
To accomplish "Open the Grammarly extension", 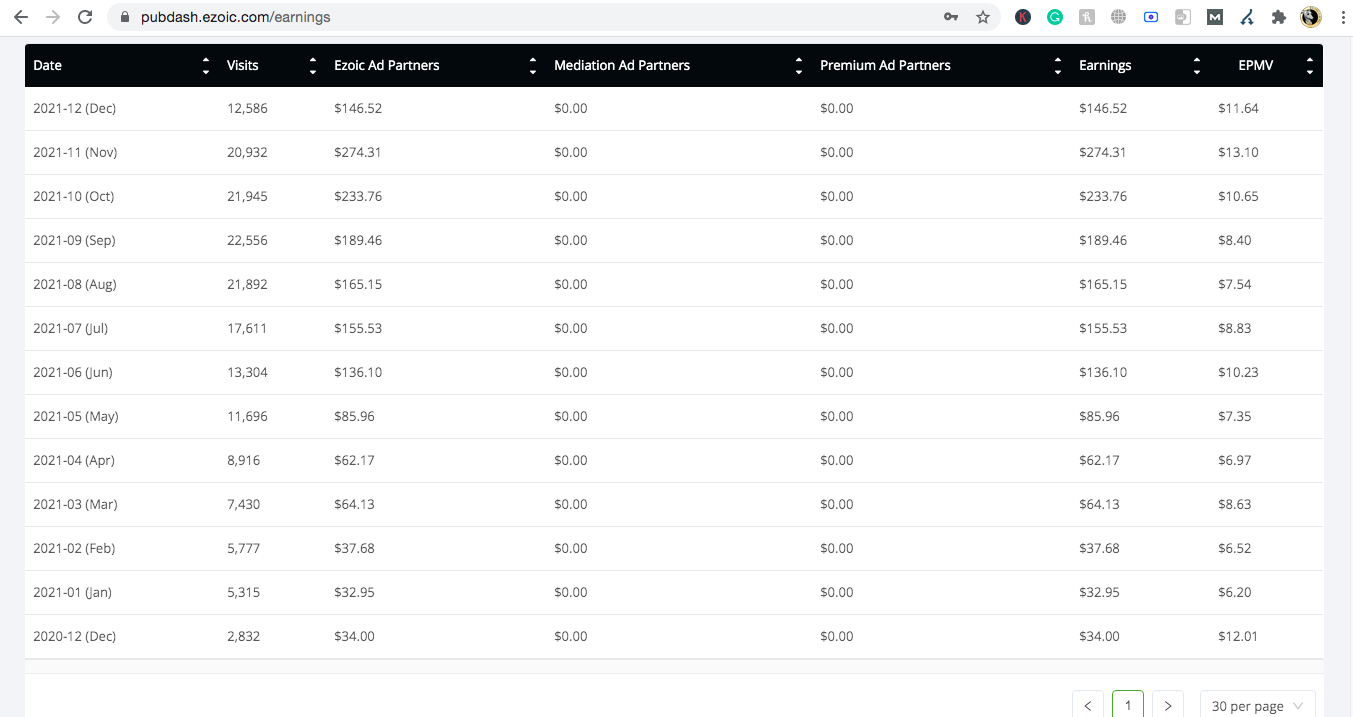I will pos(1055,17).
